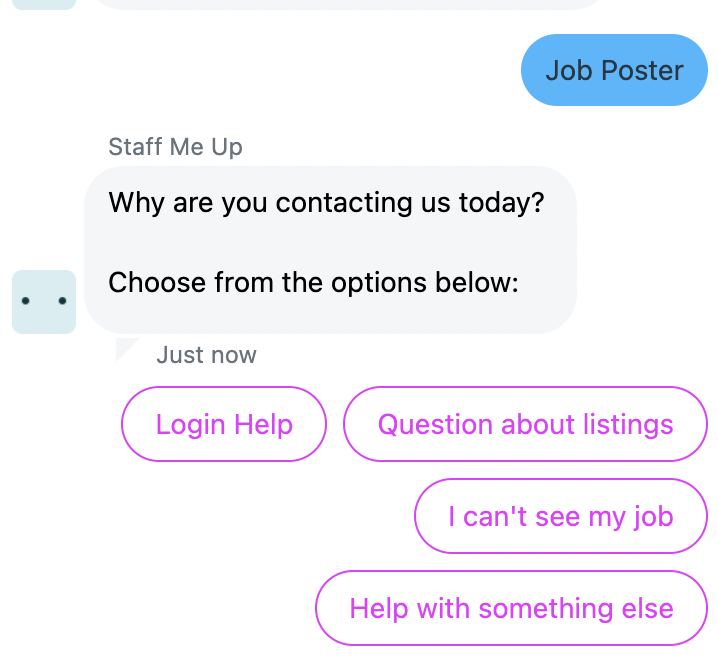The image size is (718, 672).
Task: Click the blue Job Poster reply bubble
Action: (x=615, y=70)
